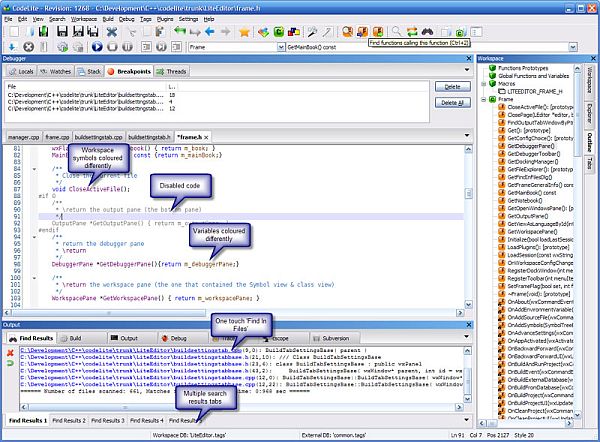The width and height of the screenshot is (600, 442).
Task: Open the GetMainBook() function combo dropdown
Action: click(x=572, y=47)
